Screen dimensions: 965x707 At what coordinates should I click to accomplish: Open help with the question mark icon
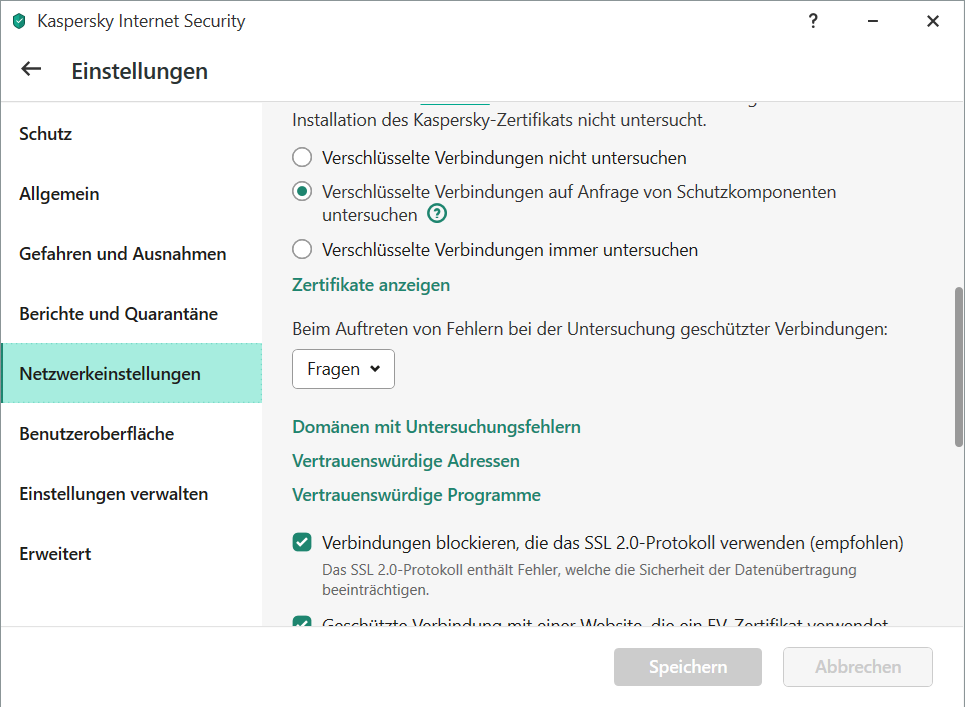813,21
